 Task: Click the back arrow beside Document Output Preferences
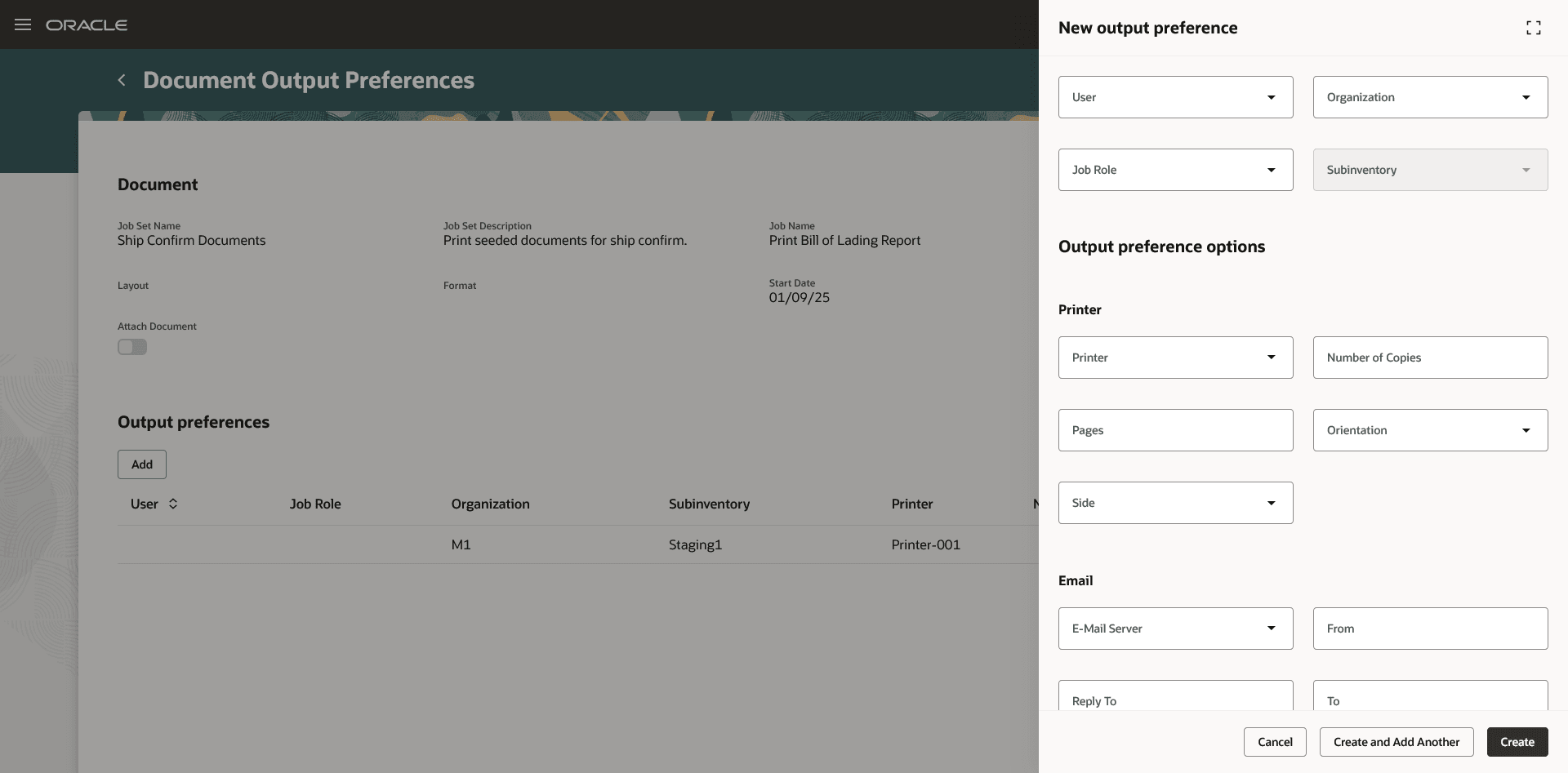(x=121, y=79)
